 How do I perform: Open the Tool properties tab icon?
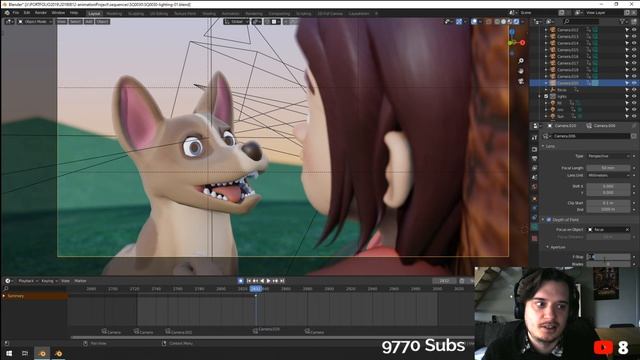click(x=535, y=138)
